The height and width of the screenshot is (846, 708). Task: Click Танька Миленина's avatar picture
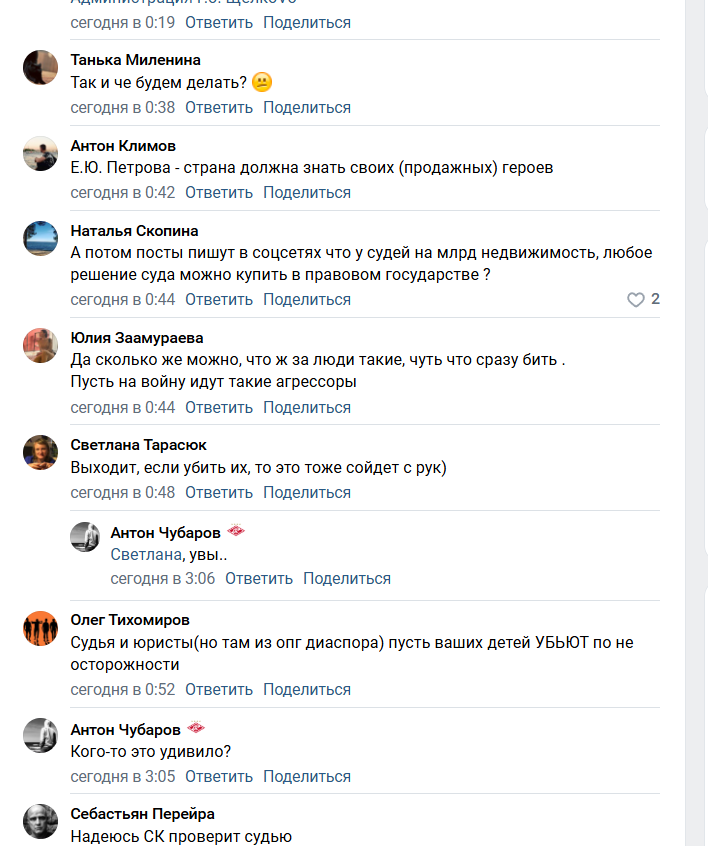click(40, 67)
